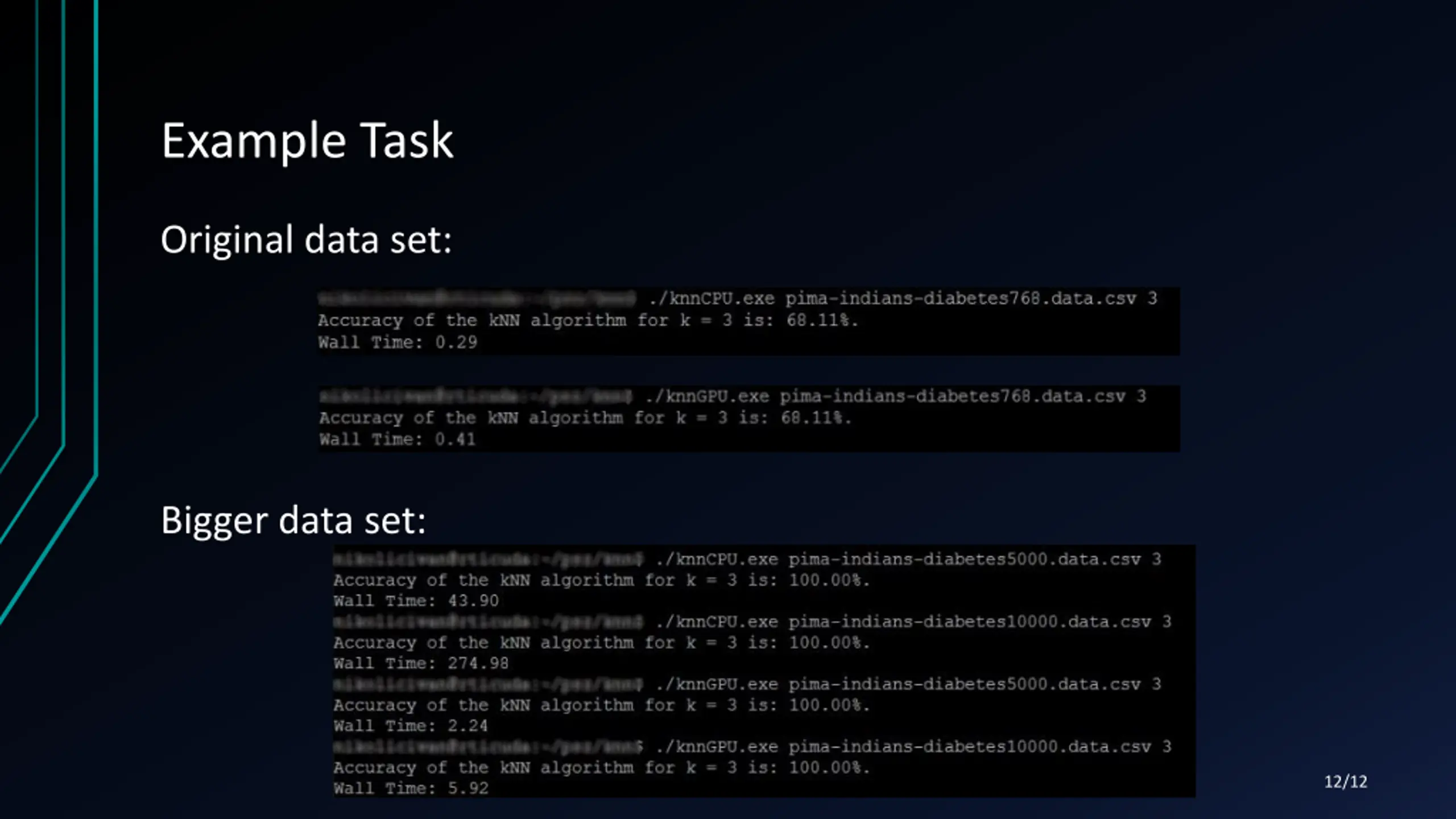Screen dimensions: 1456x819
Task: Click the Wall Time: 0.41 line
Action: 397,439
